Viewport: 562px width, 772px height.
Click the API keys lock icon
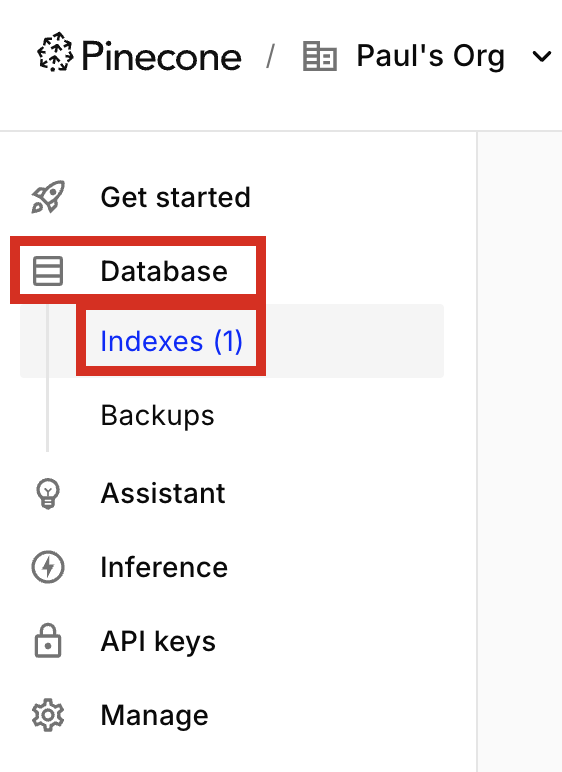48,641
